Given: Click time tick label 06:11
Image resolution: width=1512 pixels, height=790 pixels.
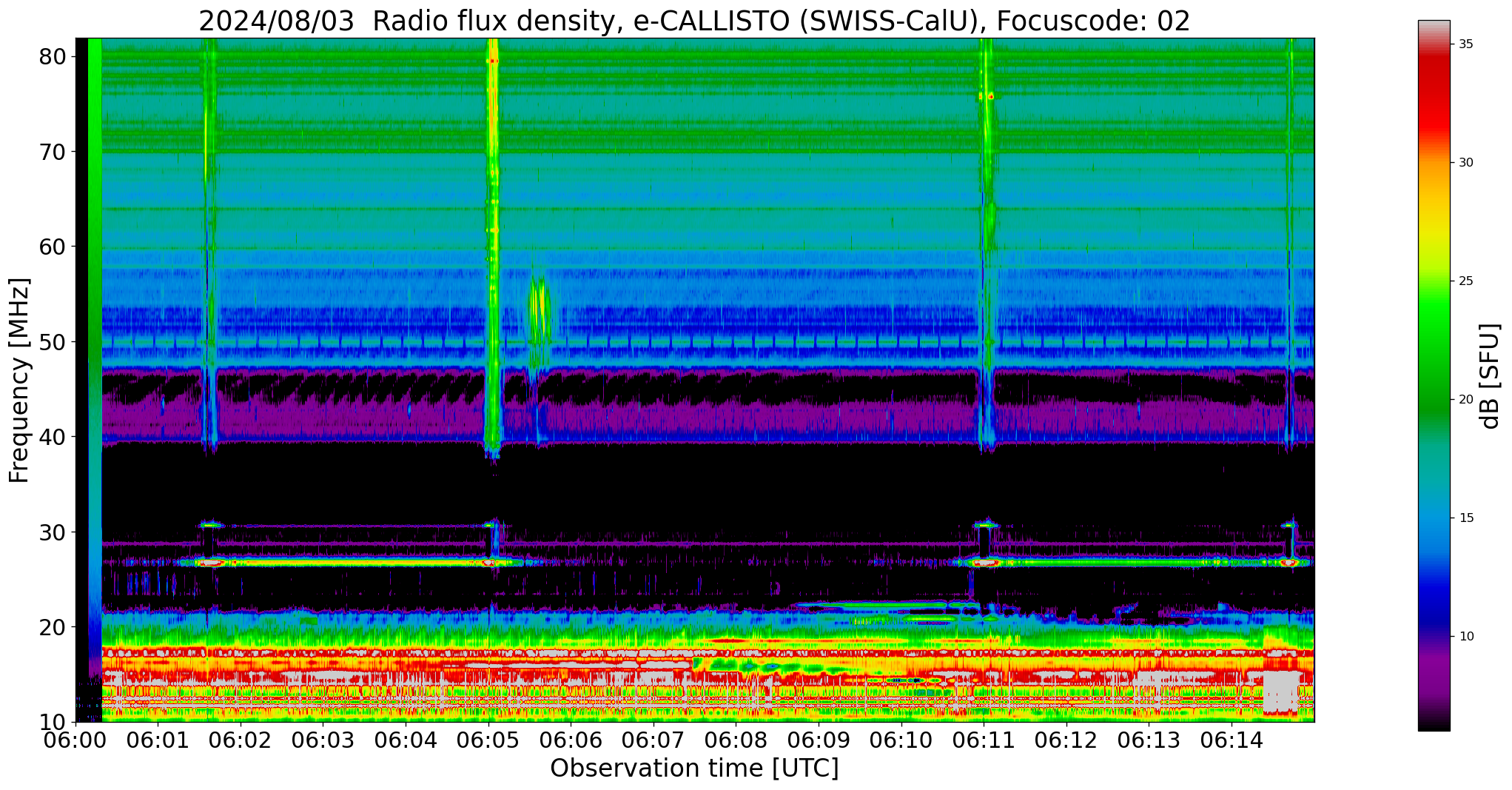Looking at the screenshot, I should [x=984, y=740].
